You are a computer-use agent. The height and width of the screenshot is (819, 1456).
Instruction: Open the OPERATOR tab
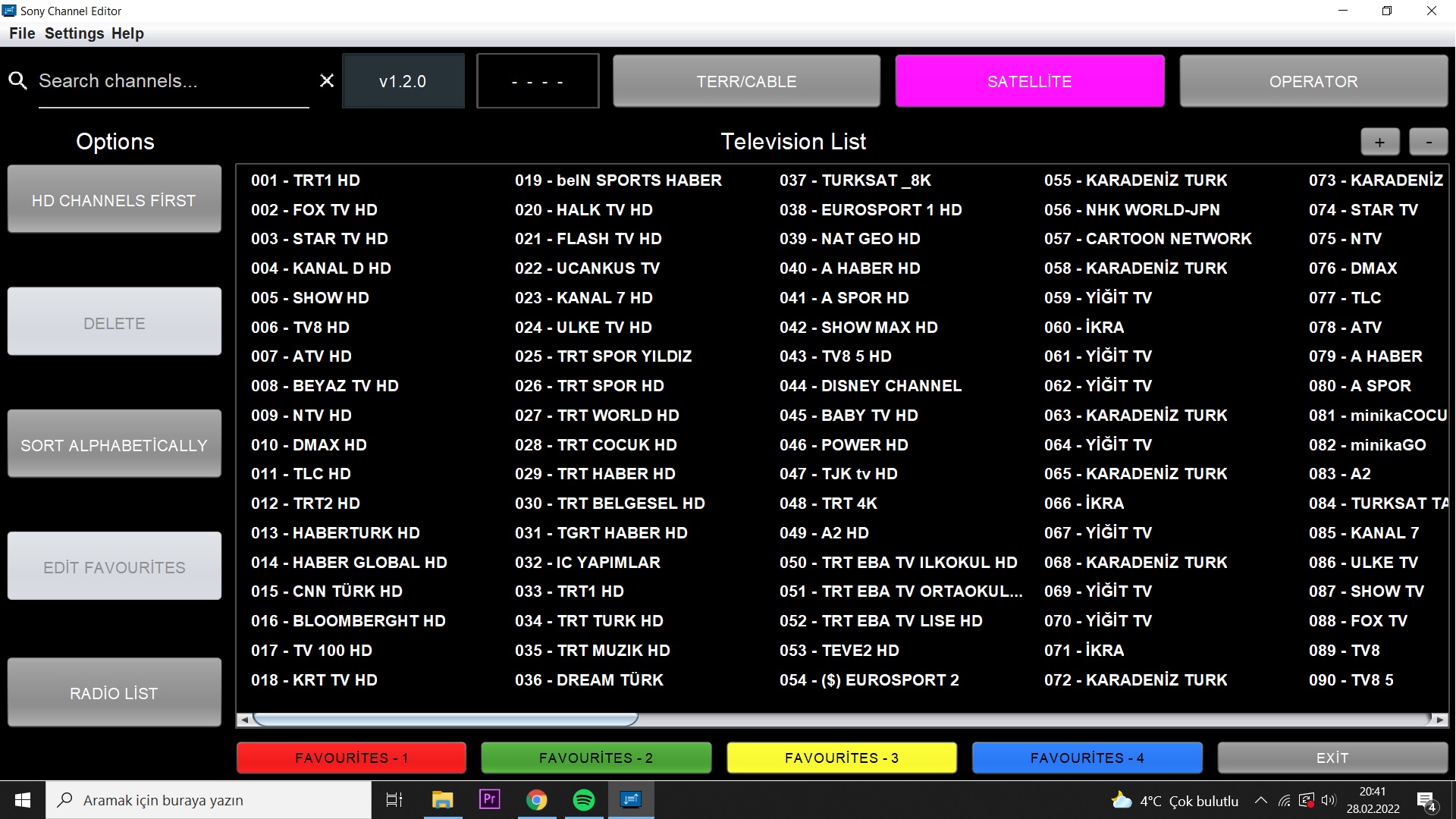pyautogui.click(x=1313, y=81)
